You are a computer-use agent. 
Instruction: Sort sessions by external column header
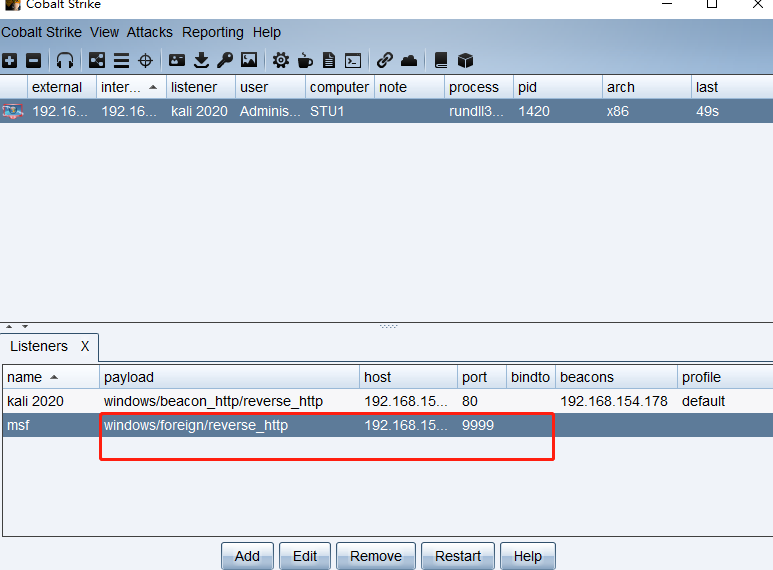(62, 87)
